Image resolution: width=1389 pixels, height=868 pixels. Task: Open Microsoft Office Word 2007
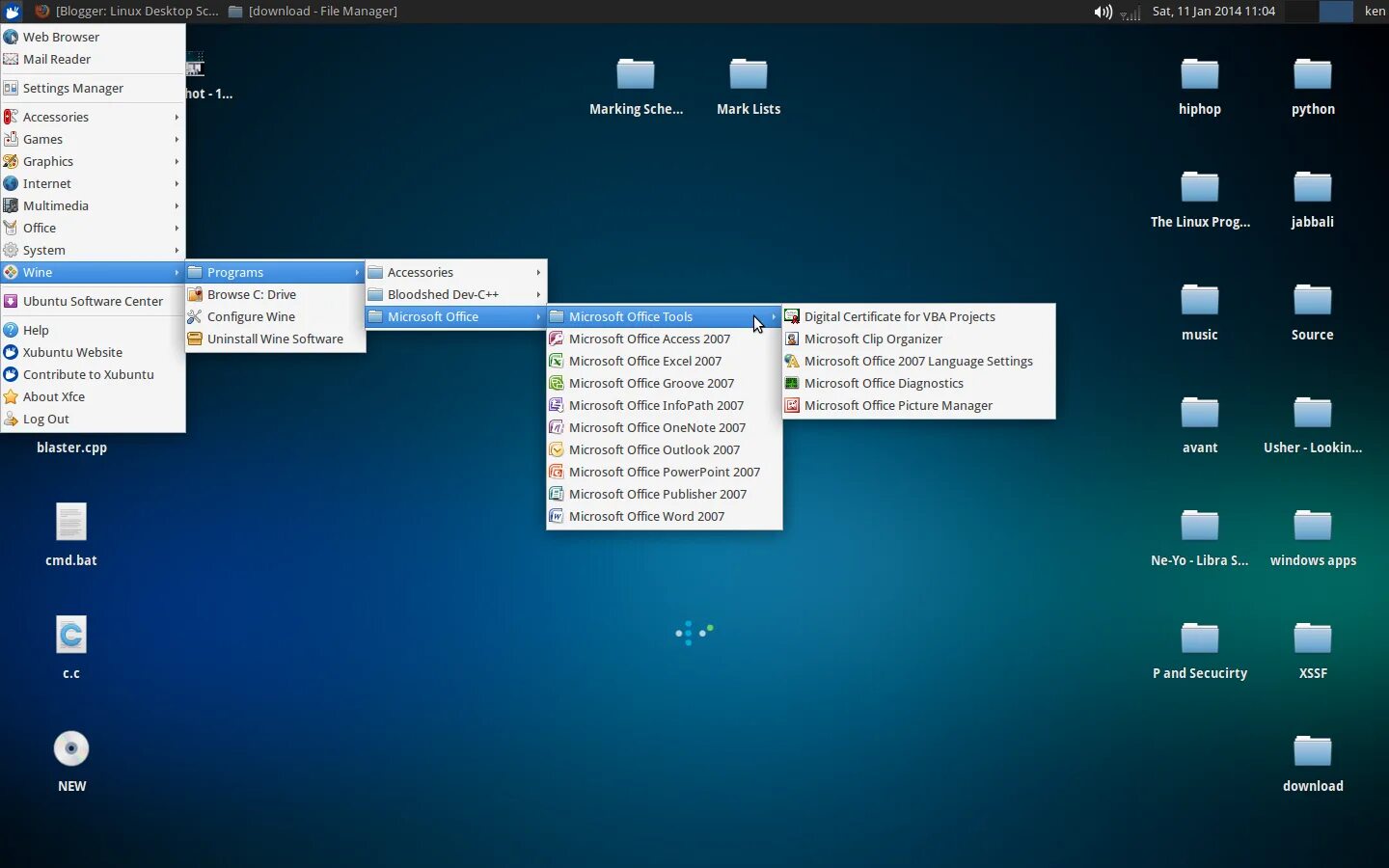[664, 516]
